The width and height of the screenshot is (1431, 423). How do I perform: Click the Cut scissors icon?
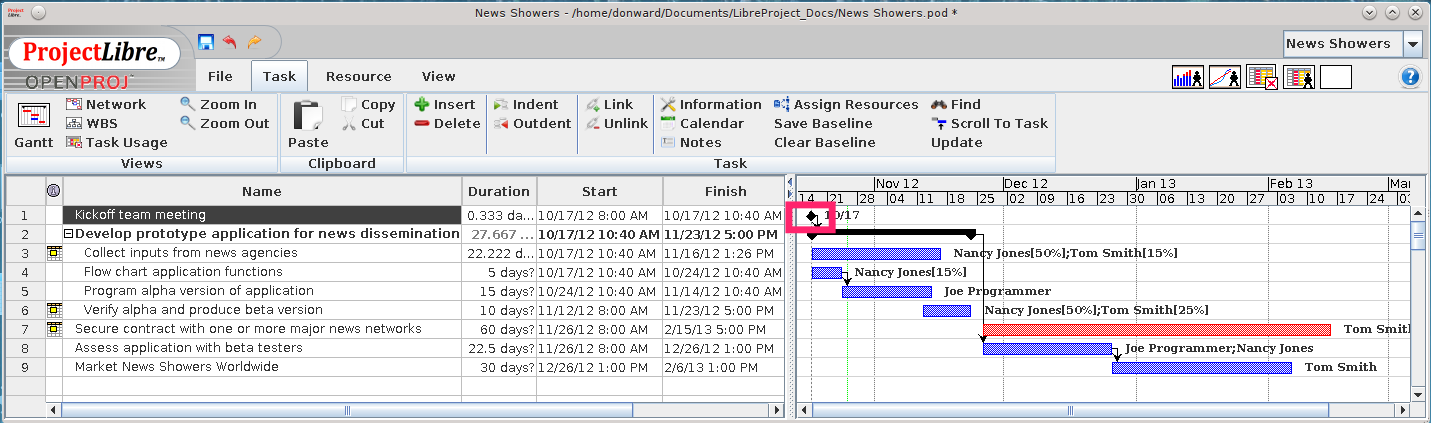point(349,123)
